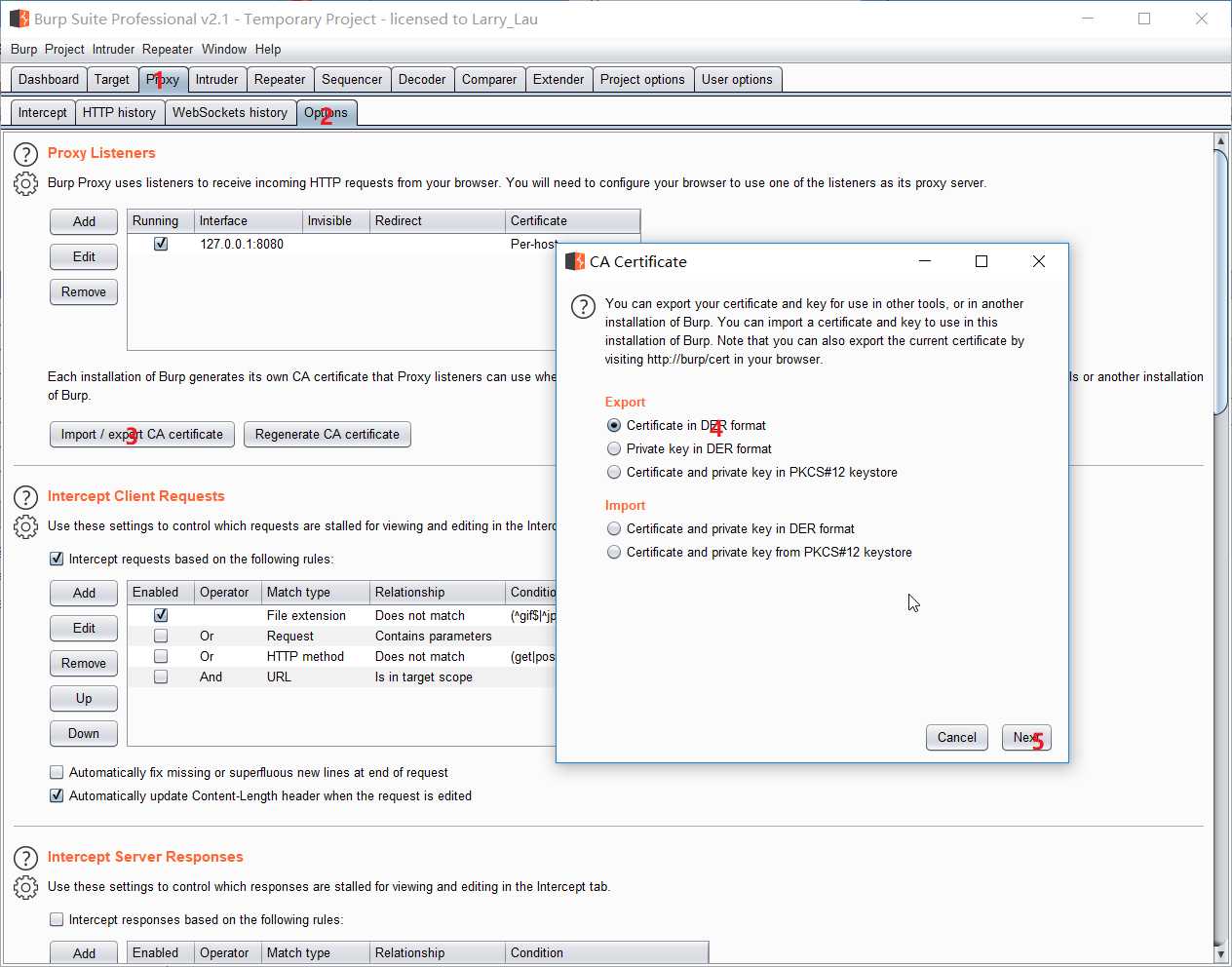
Task: Sort listeners by Interface column header
Action: 249,220
